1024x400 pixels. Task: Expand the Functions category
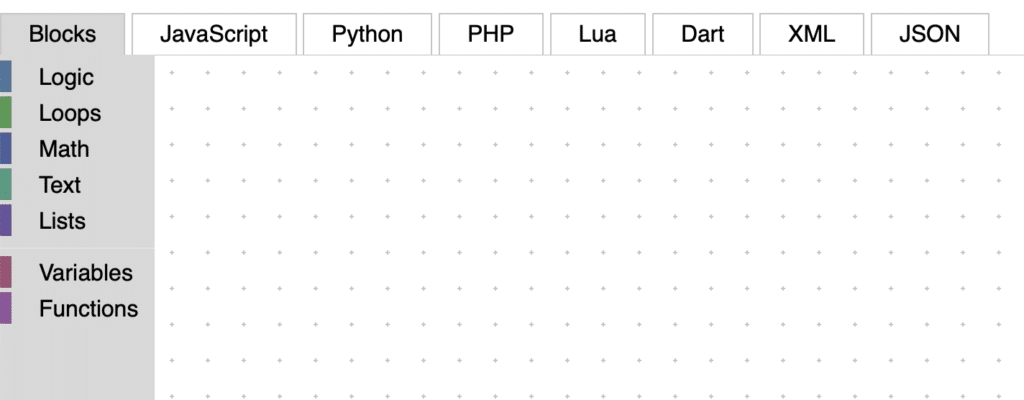pos(88,308)
